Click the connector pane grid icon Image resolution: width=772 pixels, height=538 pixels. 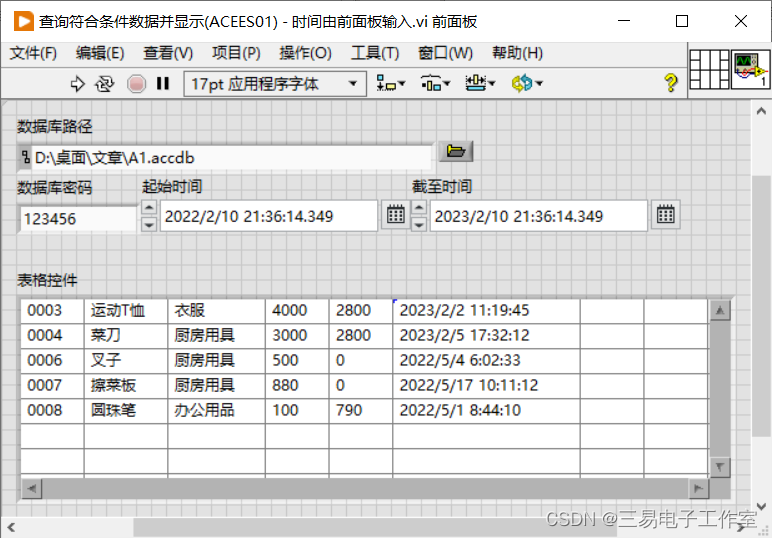click(x=709, y=69)
